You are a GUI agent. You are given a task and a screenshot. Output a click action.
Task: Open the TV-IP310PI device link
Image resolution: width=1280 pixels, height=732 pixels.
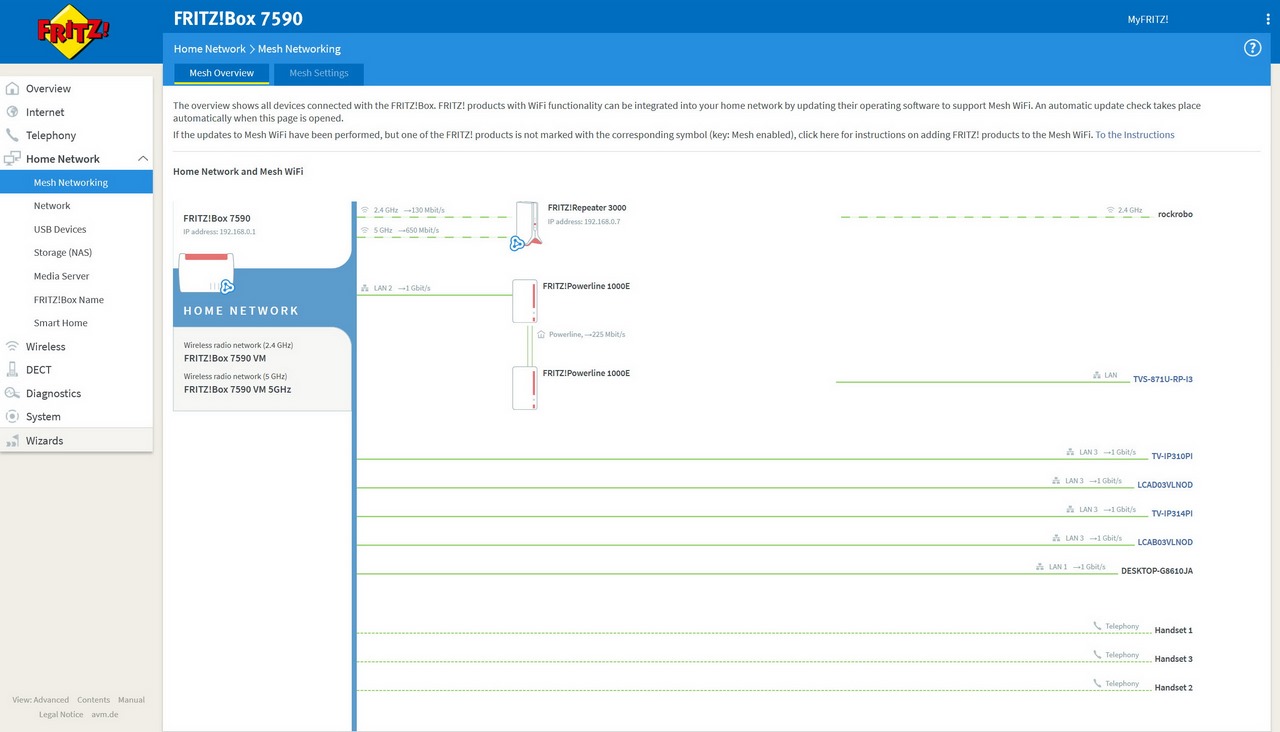point(1172,456)
